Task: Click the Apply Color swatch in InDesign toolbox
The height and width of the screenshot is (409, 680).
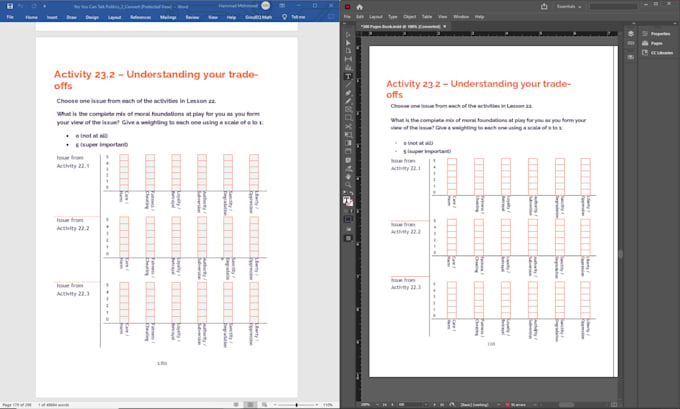Action: coord(348,219)
